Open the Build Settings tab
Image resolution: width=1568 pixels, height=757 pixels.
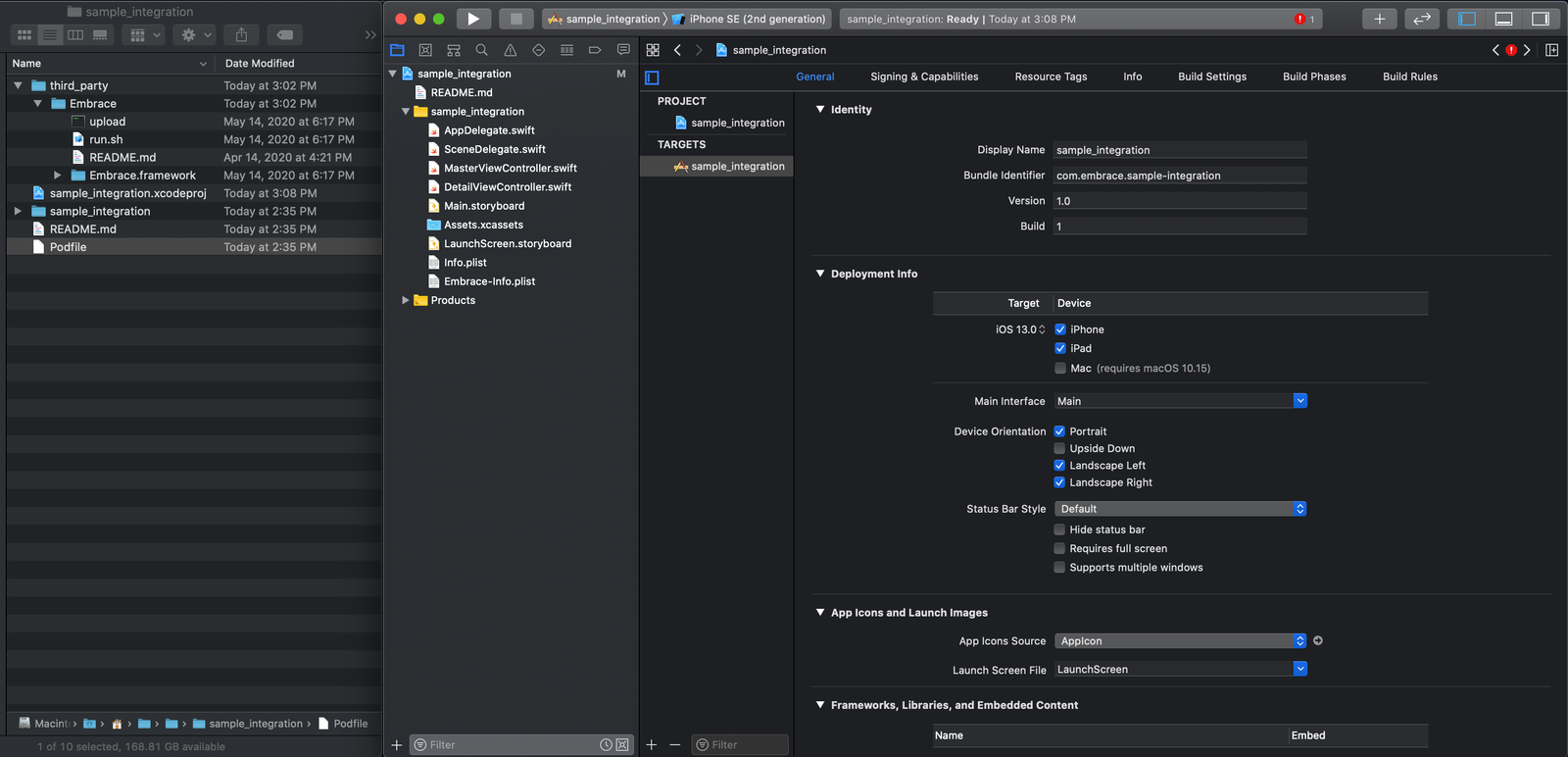[1212, 76]
